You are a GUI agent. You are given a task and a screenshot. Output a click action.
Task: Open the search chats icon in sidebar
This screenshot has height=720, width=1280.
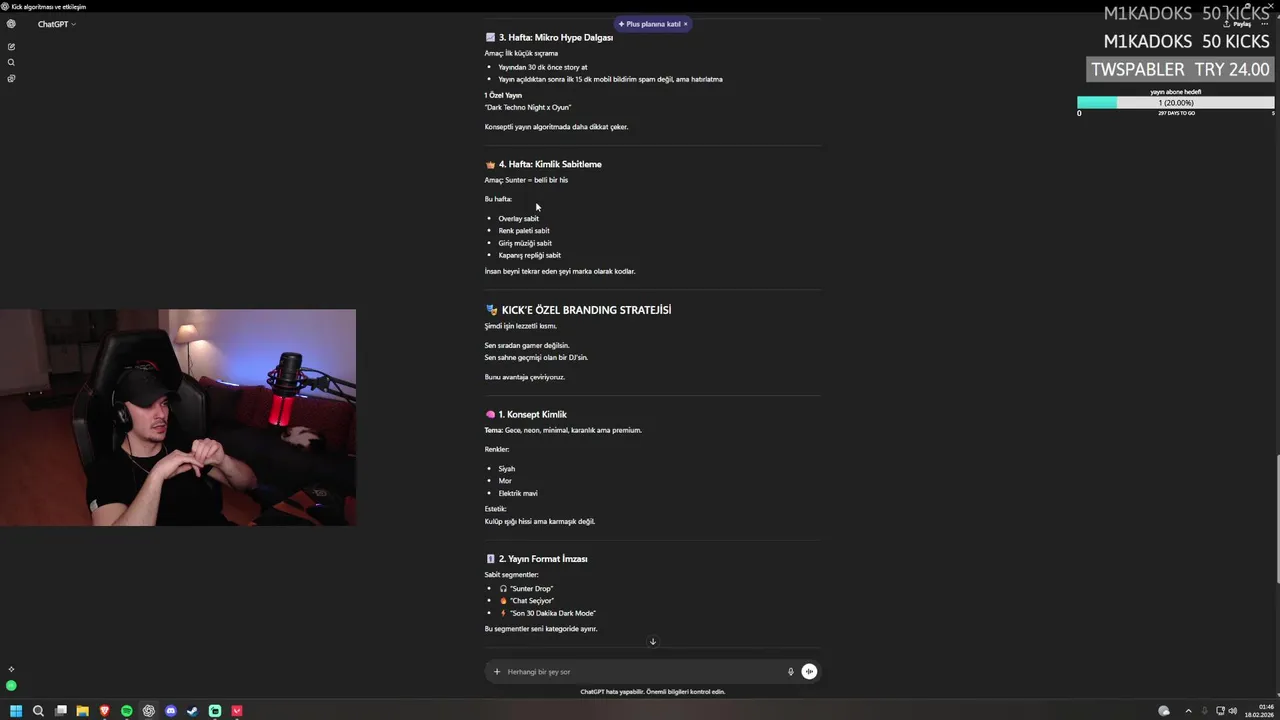[x=11, y=62]
